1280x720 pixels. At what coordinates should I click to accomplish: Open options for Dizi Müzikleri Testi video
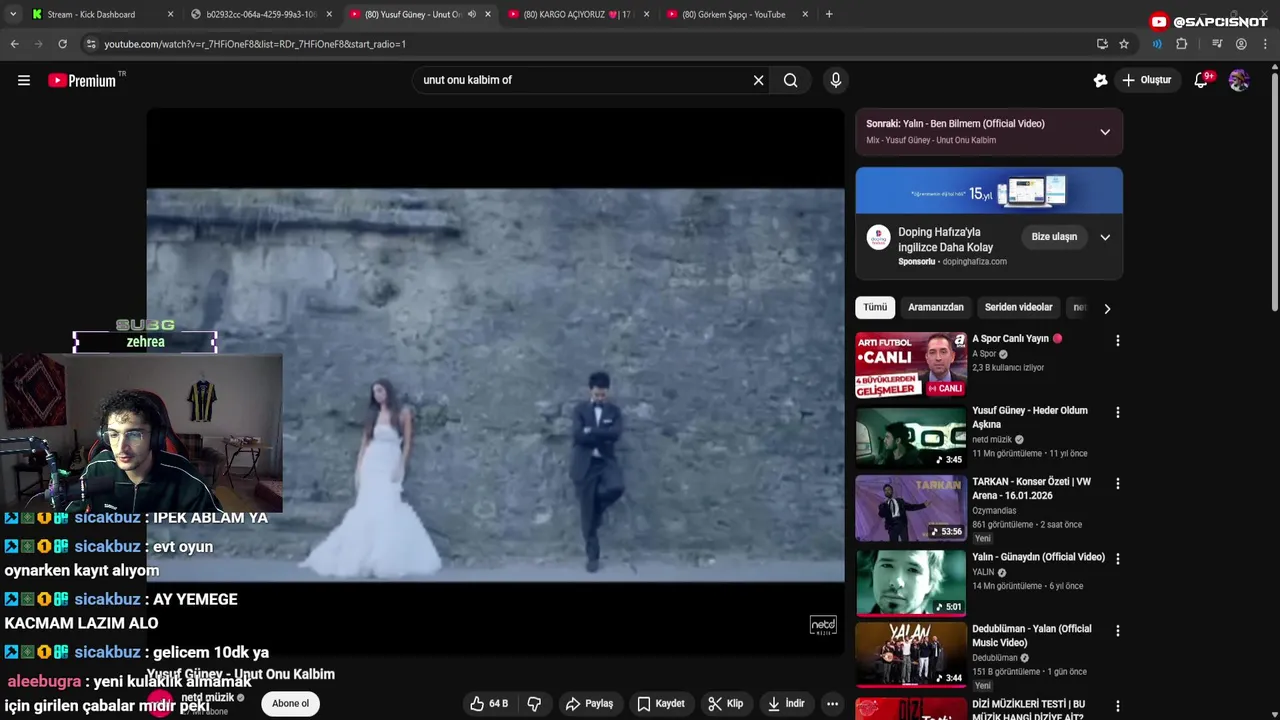[1118, 706]
